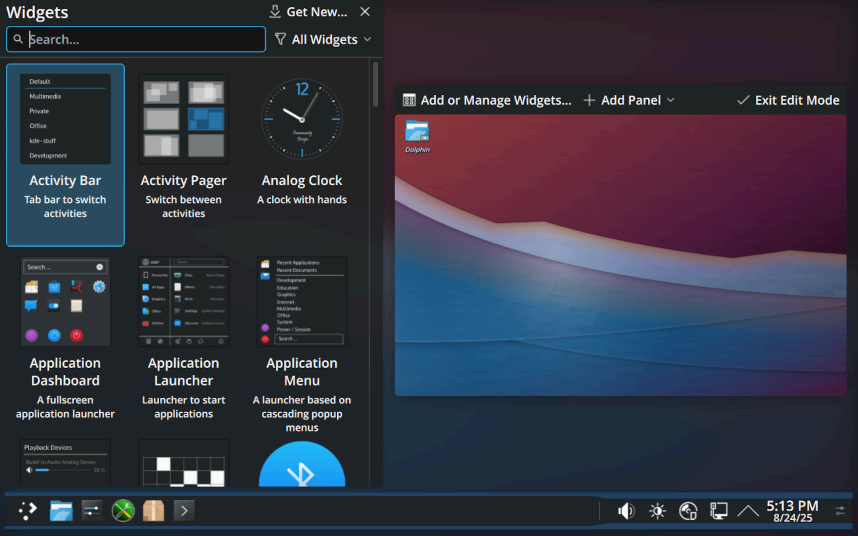
Task: Open the Dolphin icon on the desktop preview
Action: click(417, 135)
